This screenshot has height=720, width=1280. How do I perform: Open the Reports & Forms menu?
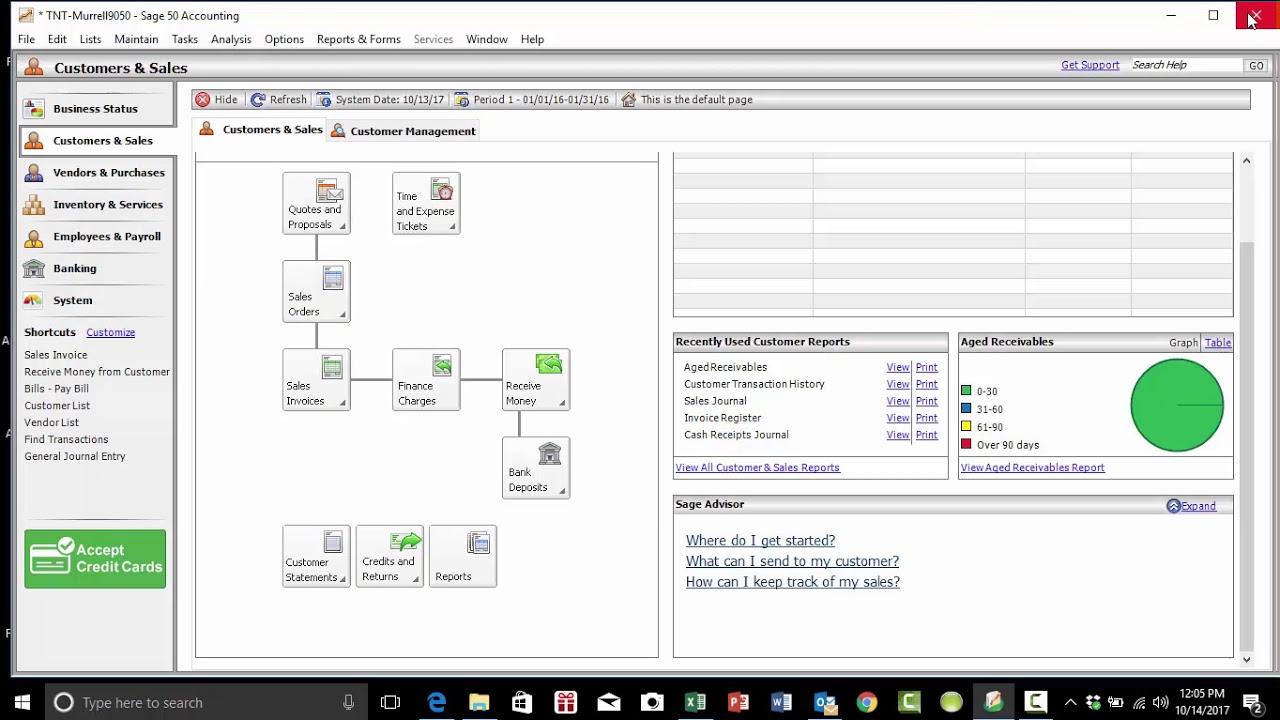click(359, 40)
